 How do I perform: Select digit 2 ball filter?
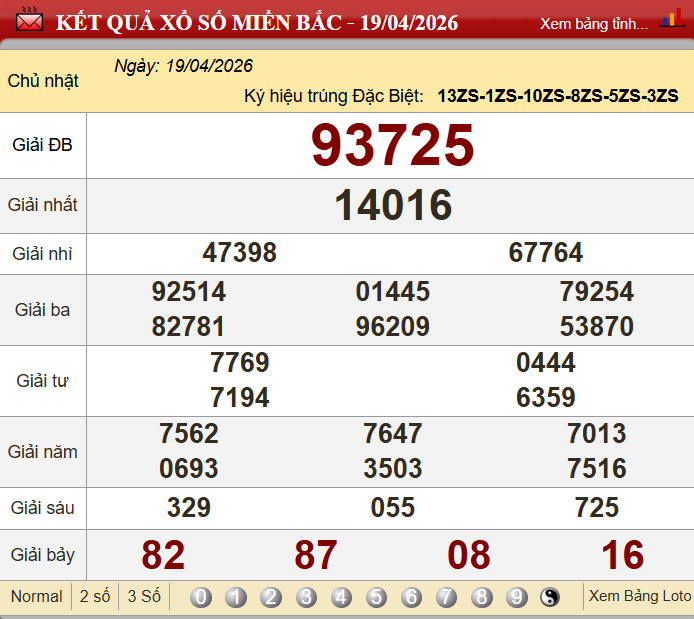(271, 597)
